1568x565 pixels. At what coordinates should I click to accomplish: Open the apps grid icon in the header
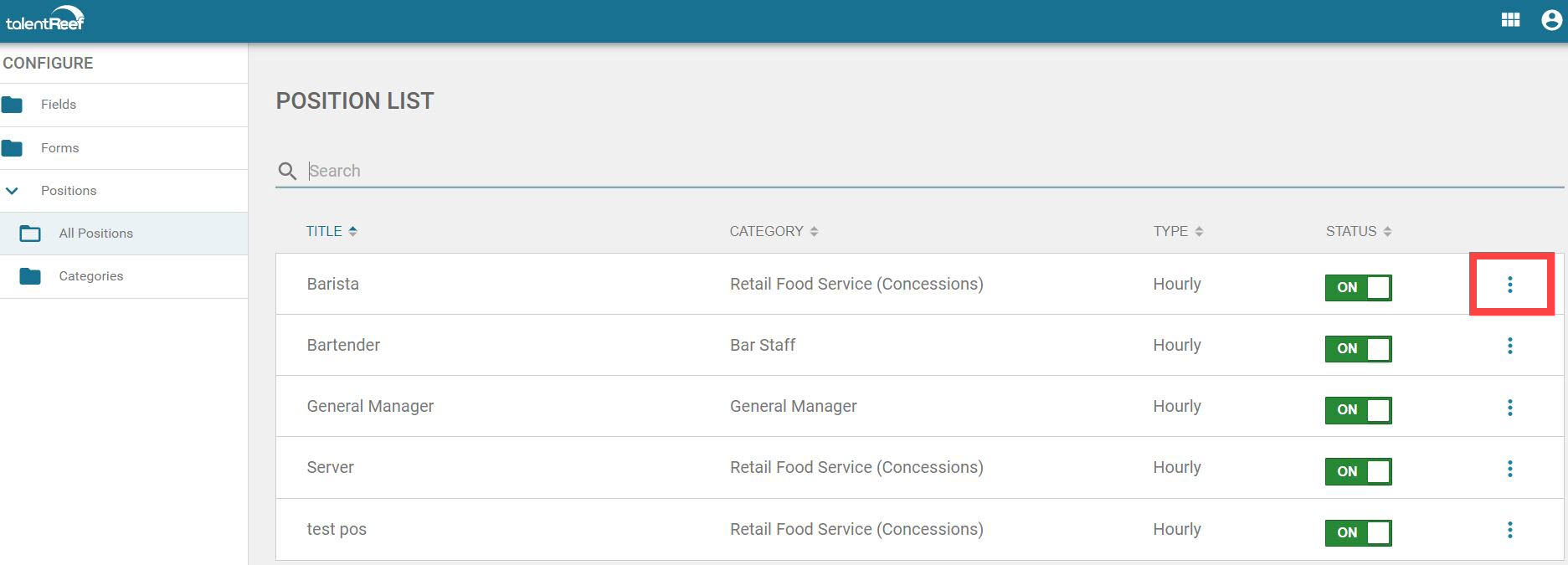pyautogui.click(x=1511, y=18)
